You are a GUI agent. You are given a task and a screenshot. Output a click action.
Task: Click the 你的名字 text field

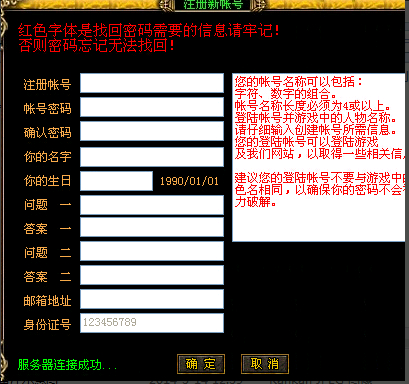point(152,157)
